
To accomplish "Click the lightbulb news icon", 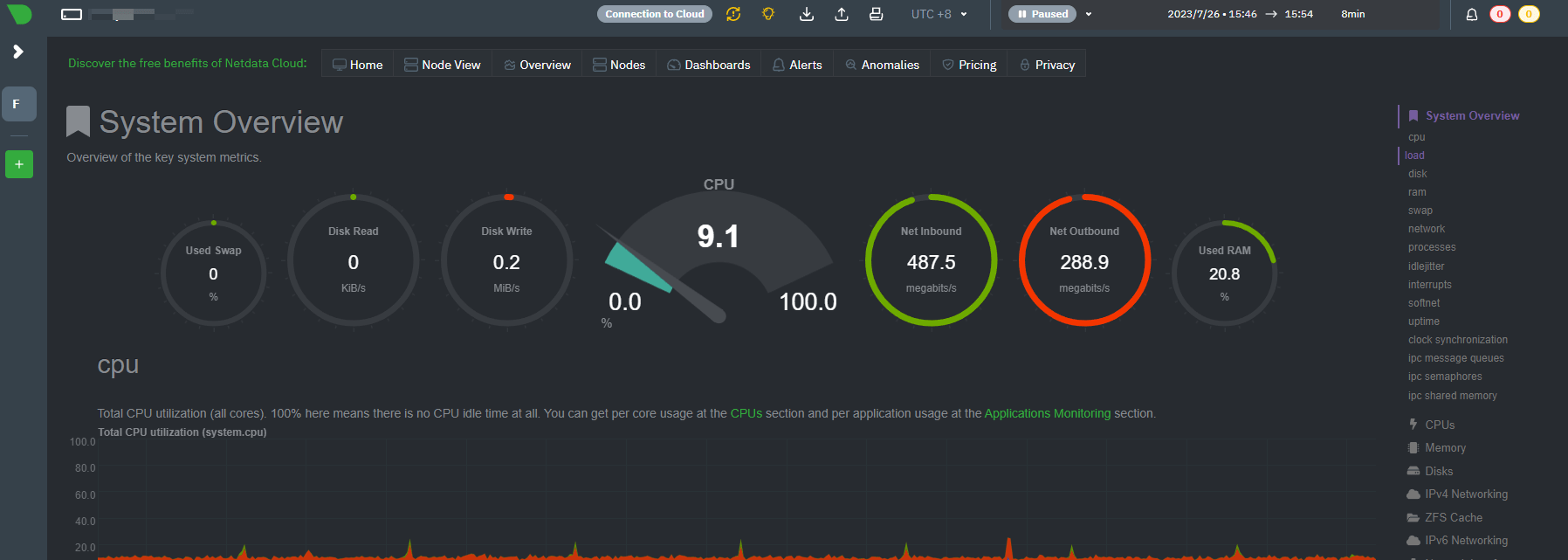I will pyautogui.click(x=768, y=14).
